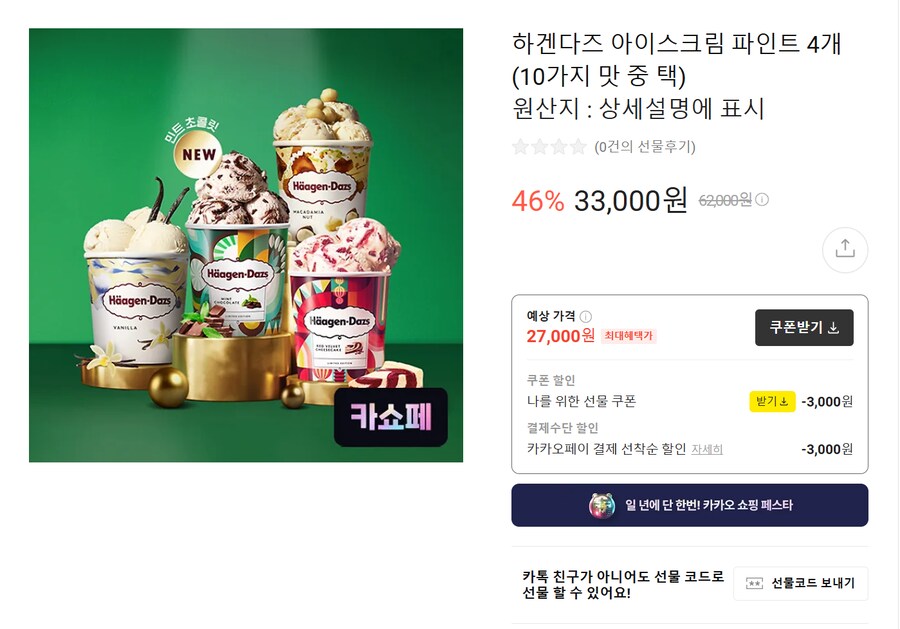Click the NEW mint chocolate badge
The height and width of the screenshot is (629, 900).
(x=199, y=154)
